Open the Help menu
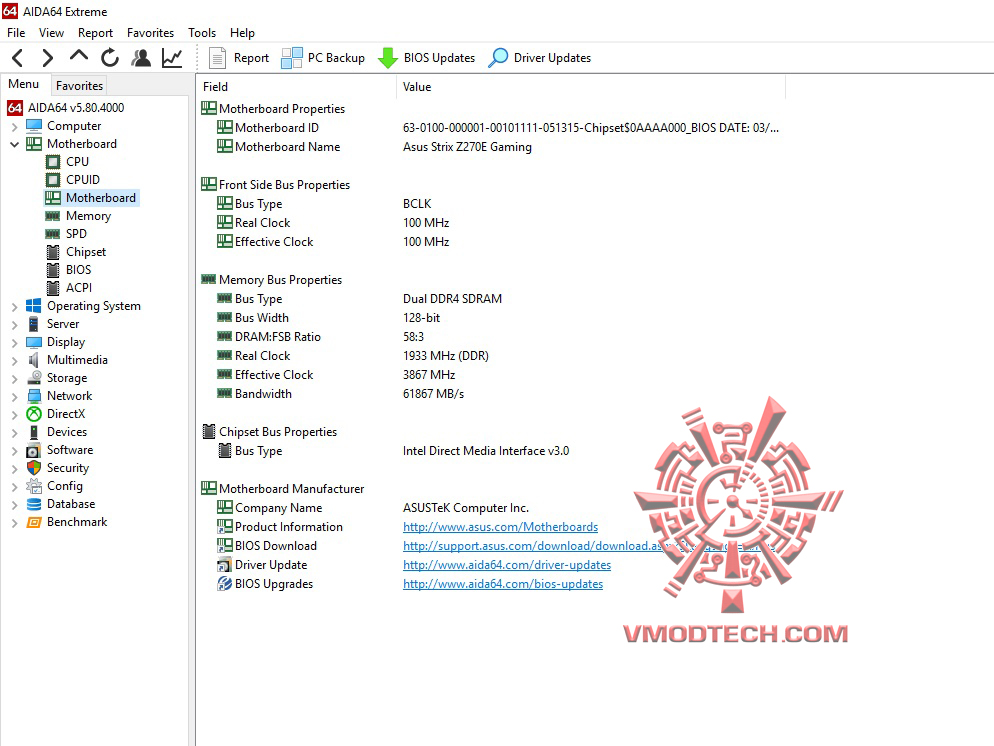The height and width of the screenshot is (746, 994). [242, 33]
